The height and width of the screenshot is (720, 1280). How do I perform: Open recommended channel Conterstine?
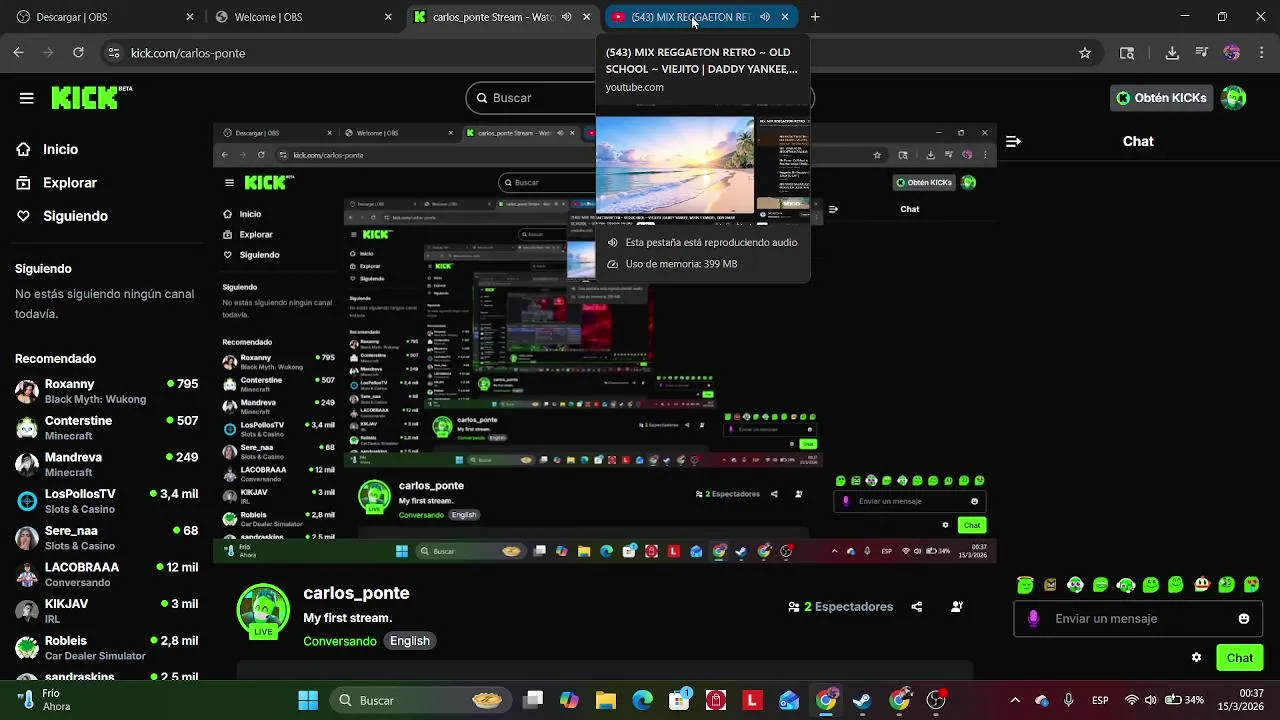pos(106,428)
